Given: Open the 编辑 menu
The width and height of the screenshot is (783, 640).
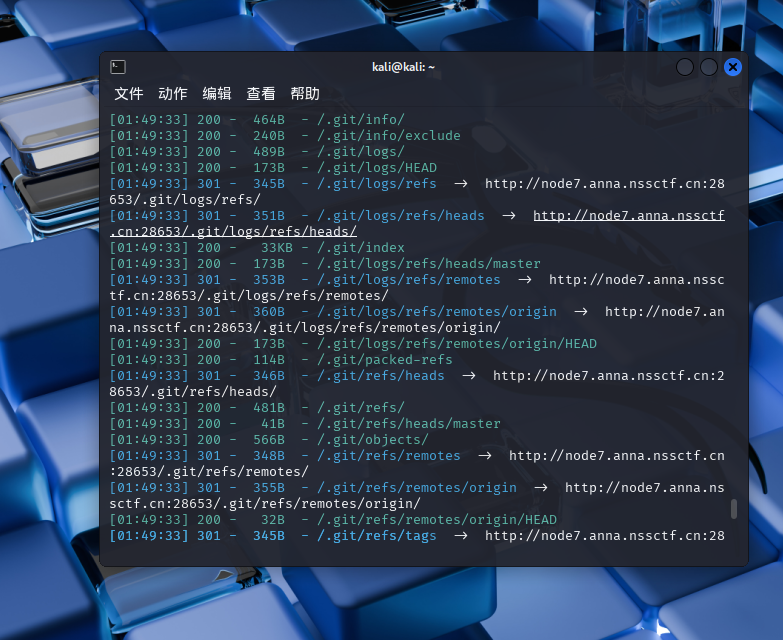Looking at the screenshot, I should [x=217, y=94].
